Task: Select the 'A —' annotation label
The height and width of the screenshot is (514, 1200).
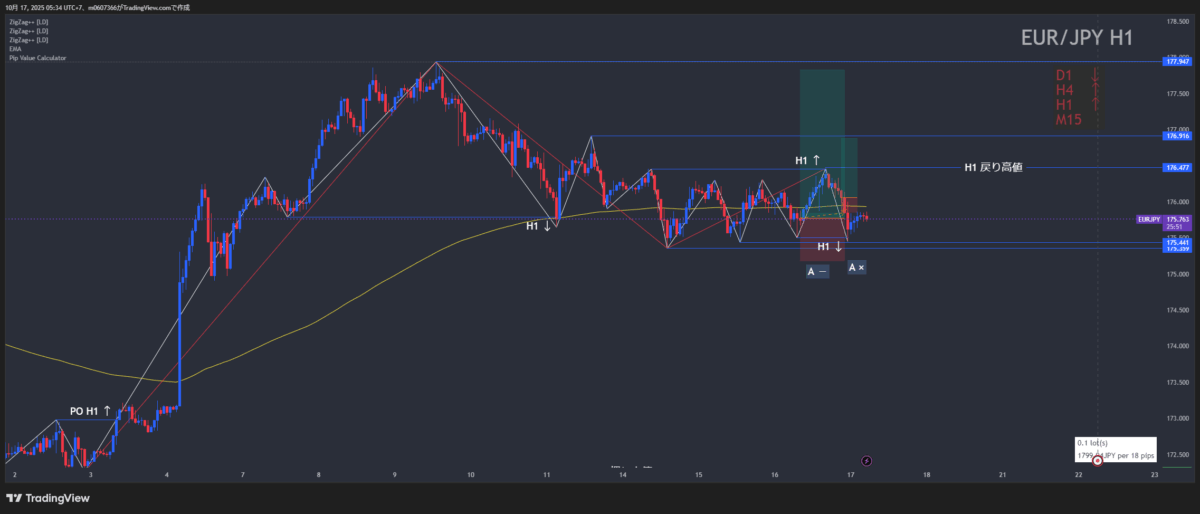Action: 816,271
